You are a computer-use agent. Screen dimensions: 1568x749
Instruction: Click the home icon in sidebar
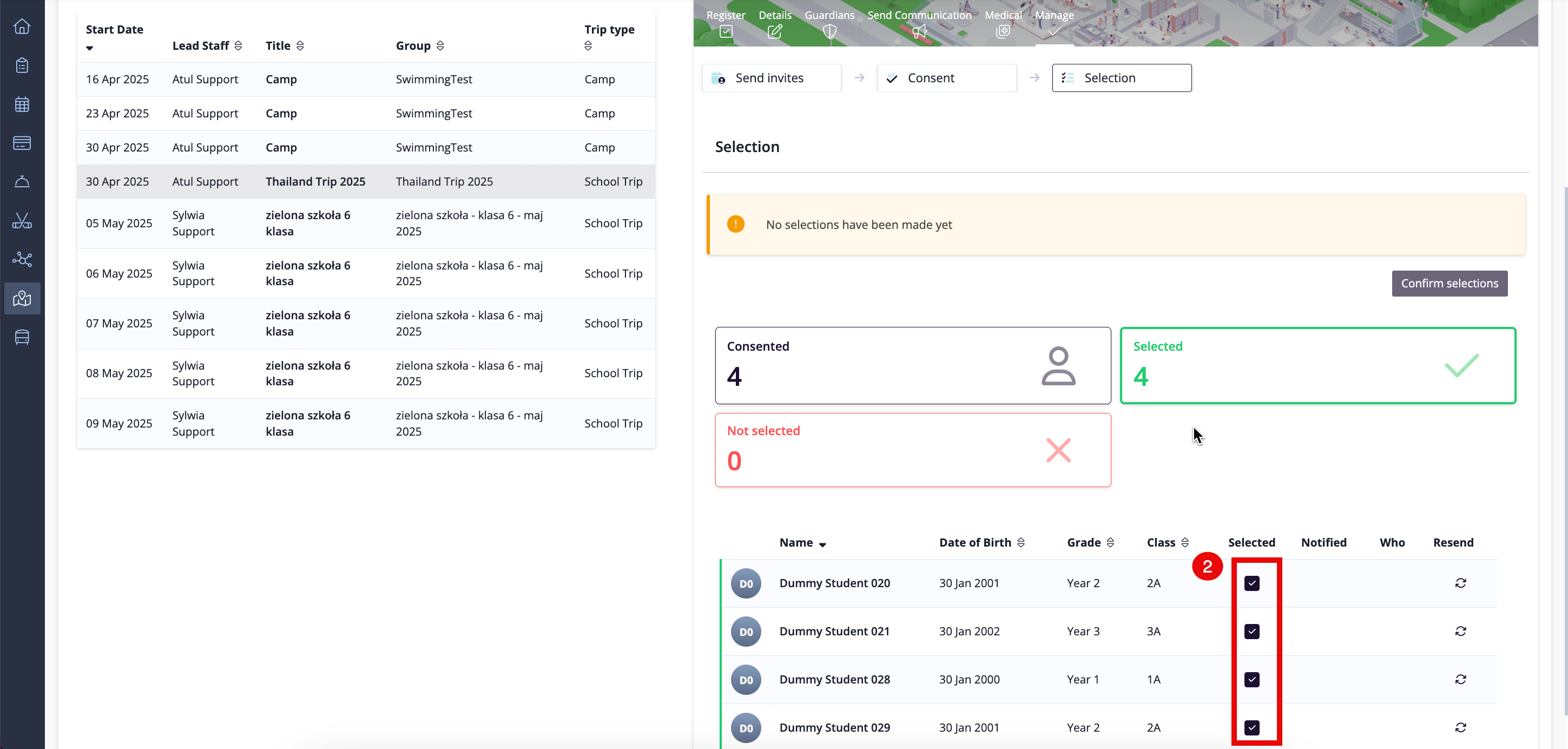22,27
